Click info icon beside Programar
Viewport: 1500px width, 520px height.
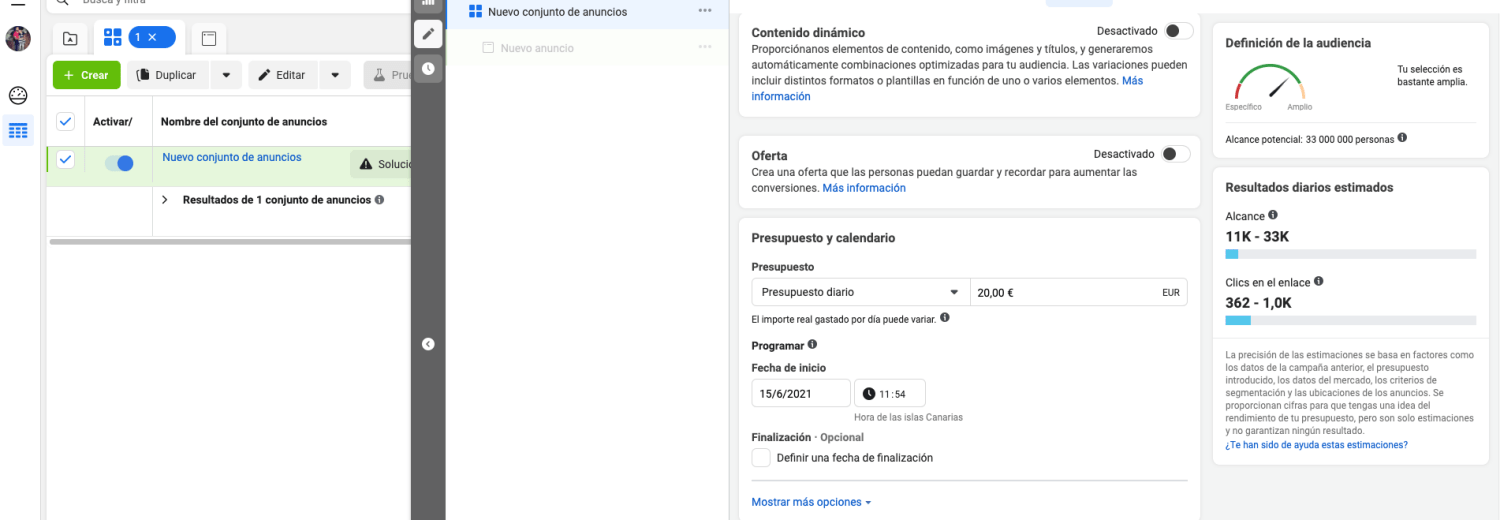click(812, 345)
